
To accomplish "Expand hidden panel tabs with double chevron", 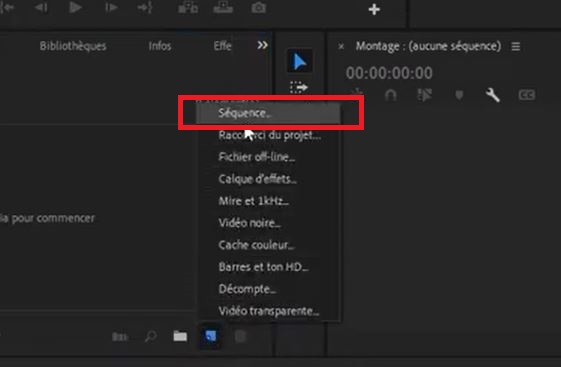I will coord(262,45).
